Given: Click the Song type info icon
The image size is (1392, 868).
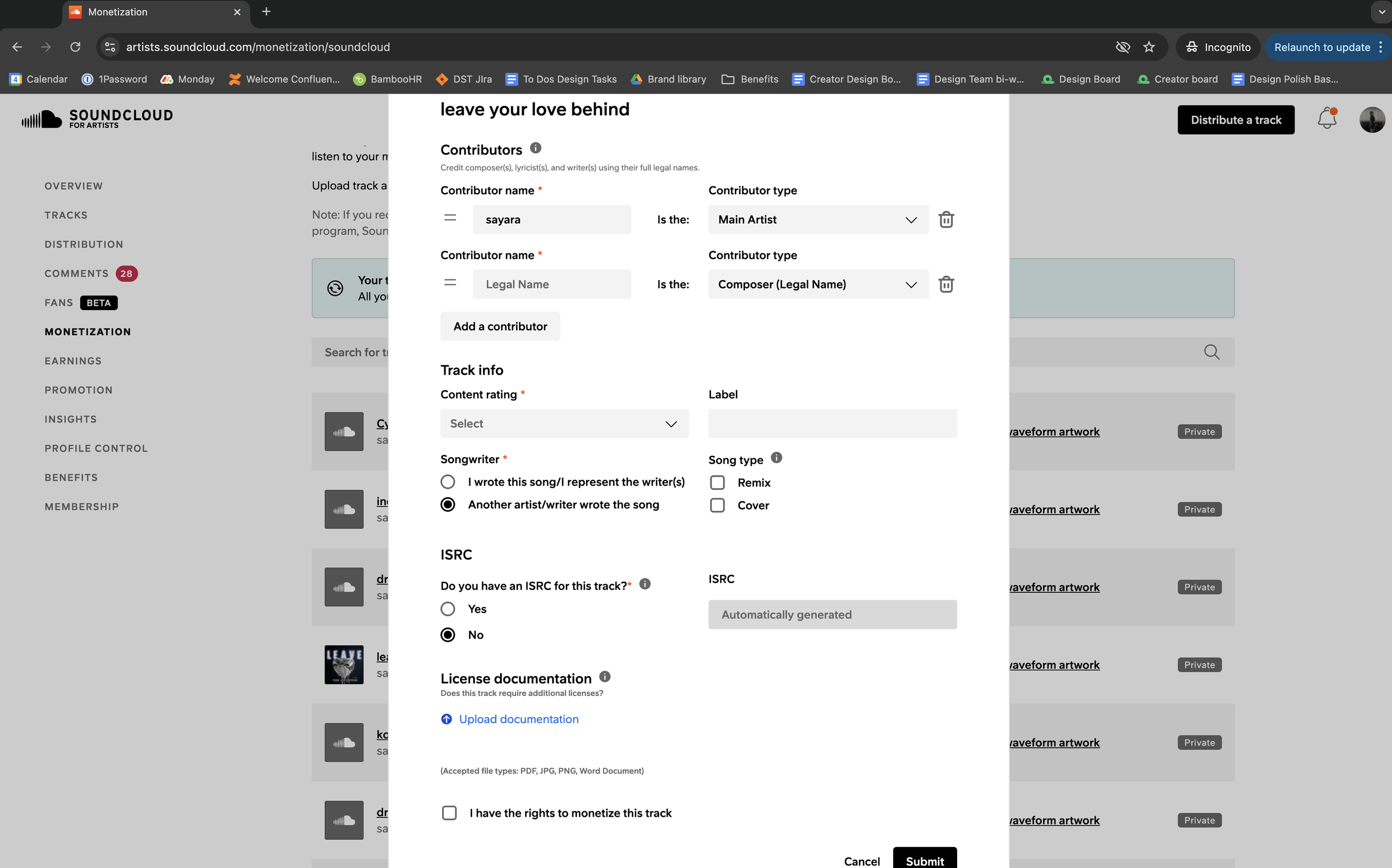Looking at the screenshot, I should pos(777,458).
